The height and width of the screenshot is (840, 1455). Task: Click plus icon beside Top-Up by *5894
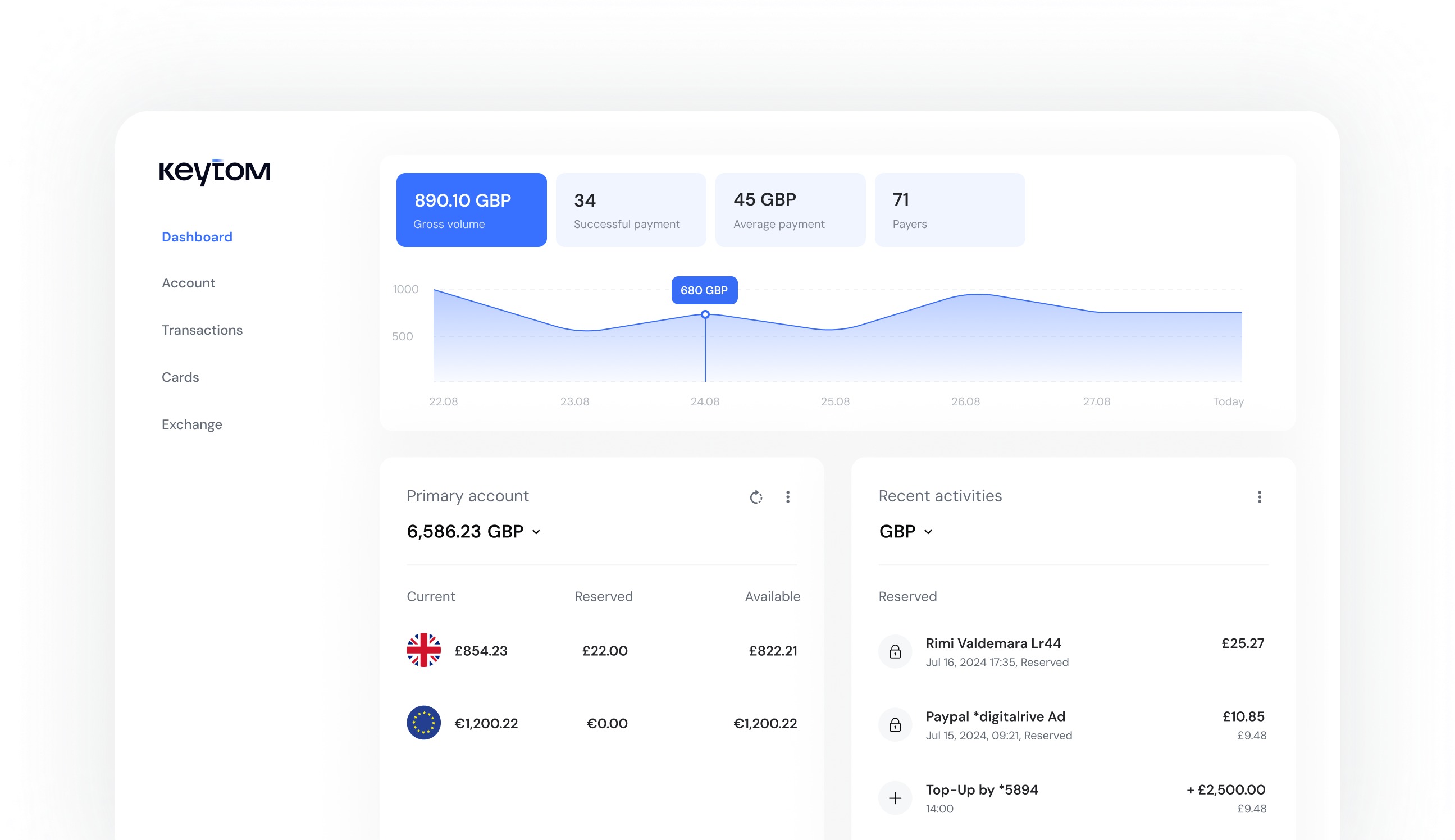tap(895, 798)
